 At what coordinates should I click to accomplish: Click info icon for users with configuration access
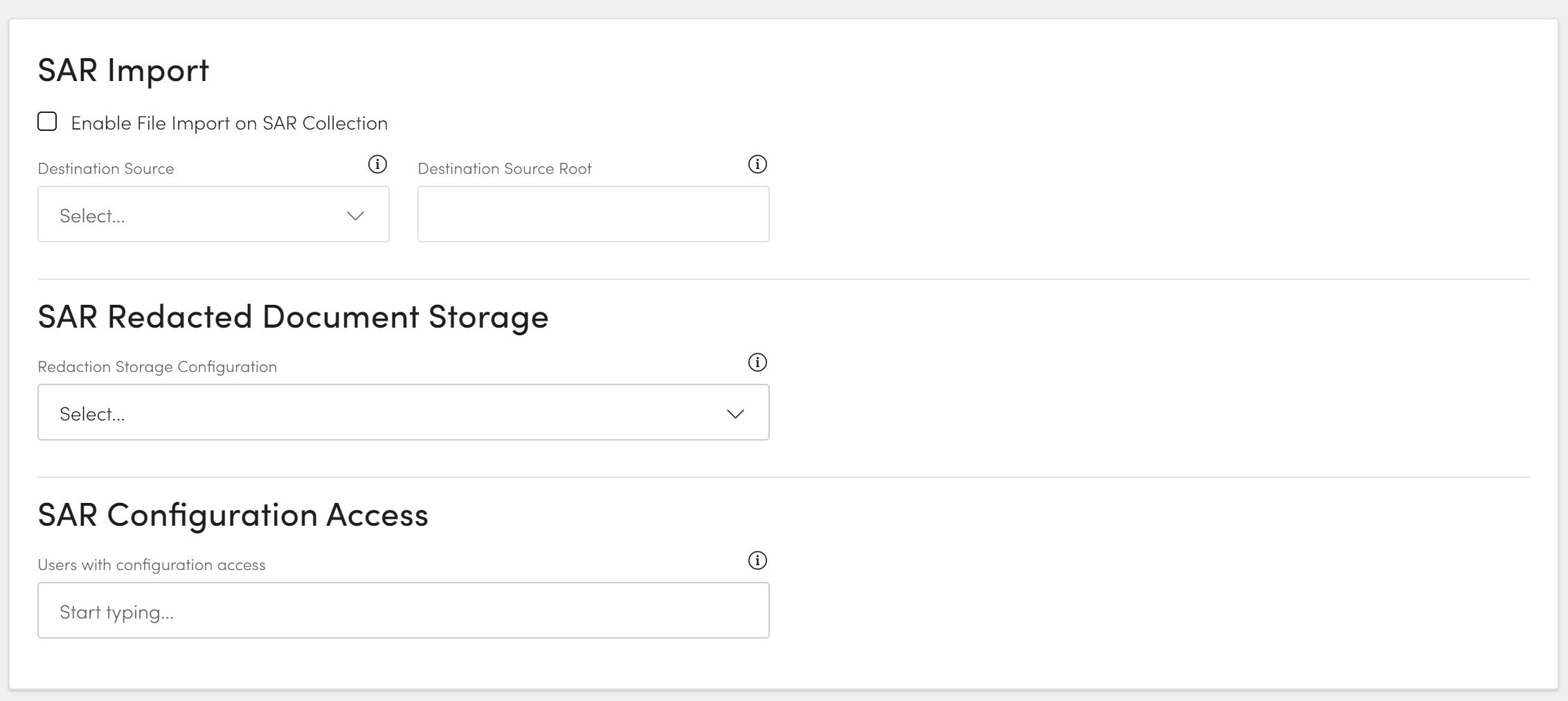click(757, 560)
